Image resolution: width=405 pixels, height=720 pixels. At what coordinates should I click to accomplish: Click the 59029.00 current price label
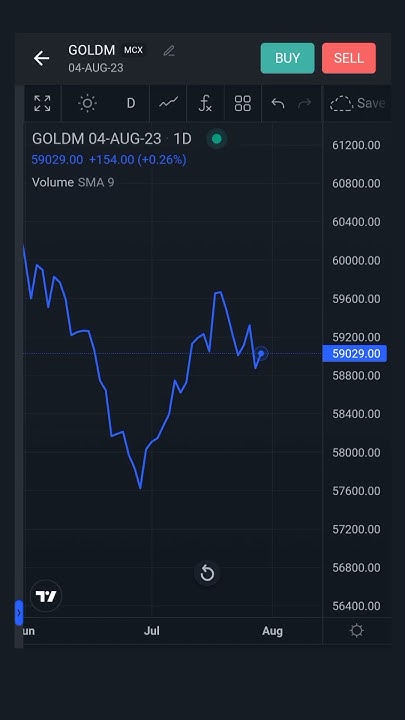[354, 354]
